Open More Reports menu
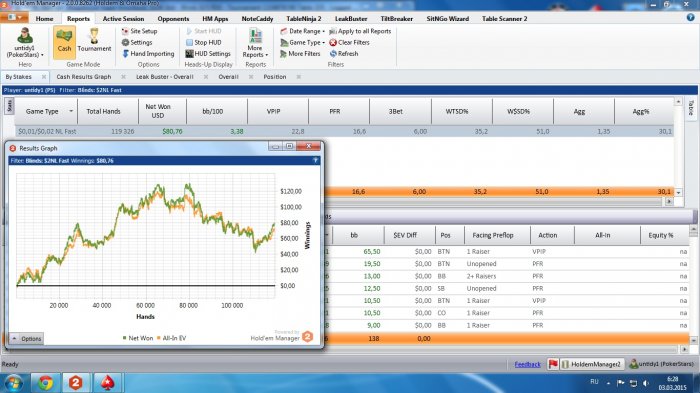The width and height of the screenshot is (700, 393). pyautogui.click(x=255, y=42)
